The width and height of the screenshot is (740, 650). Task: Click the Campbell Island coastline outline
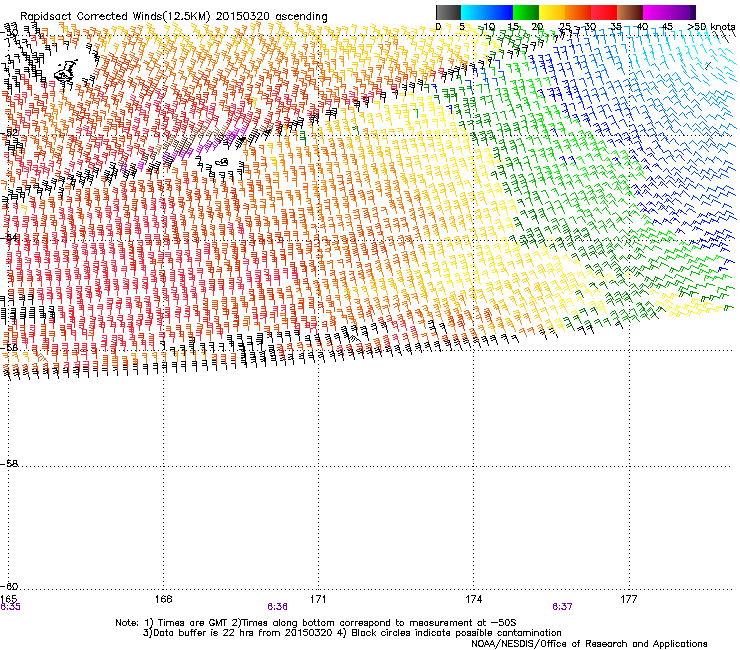[222, 162]
